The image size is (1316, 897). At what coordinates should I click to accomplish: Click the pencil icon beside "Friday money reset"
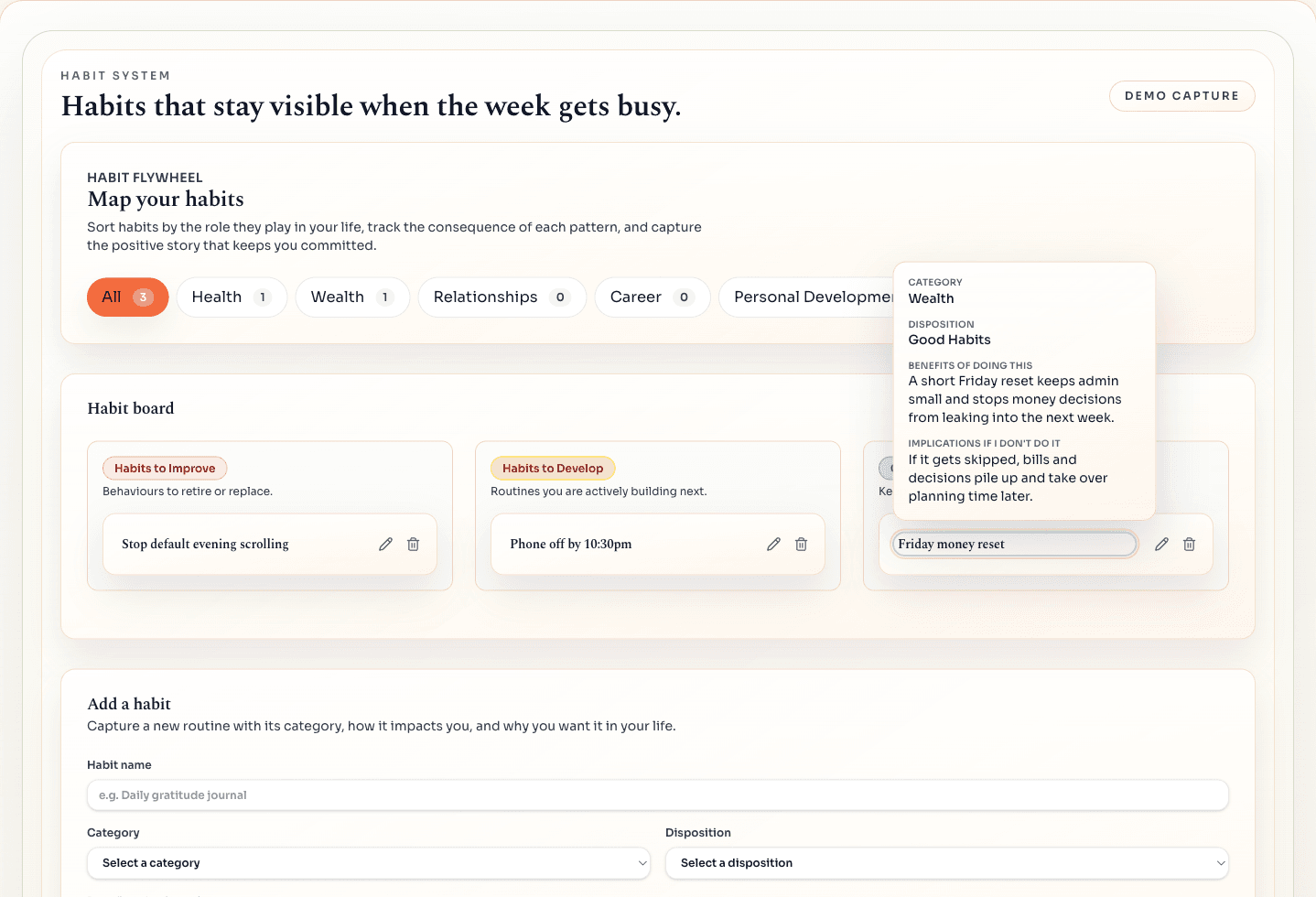(1161, 544)
